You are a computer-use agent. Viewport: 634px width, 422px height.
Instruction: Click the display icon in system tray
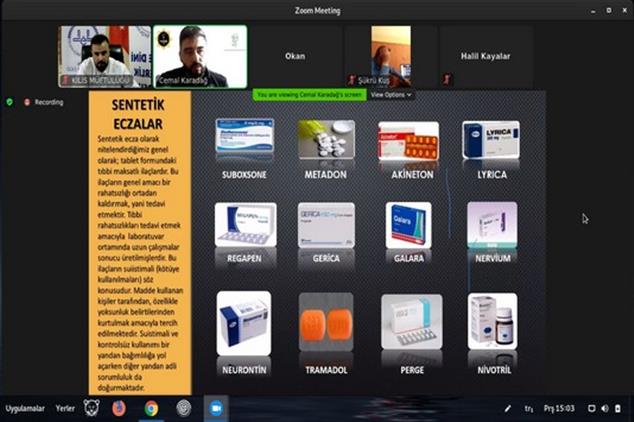(591, 408)
